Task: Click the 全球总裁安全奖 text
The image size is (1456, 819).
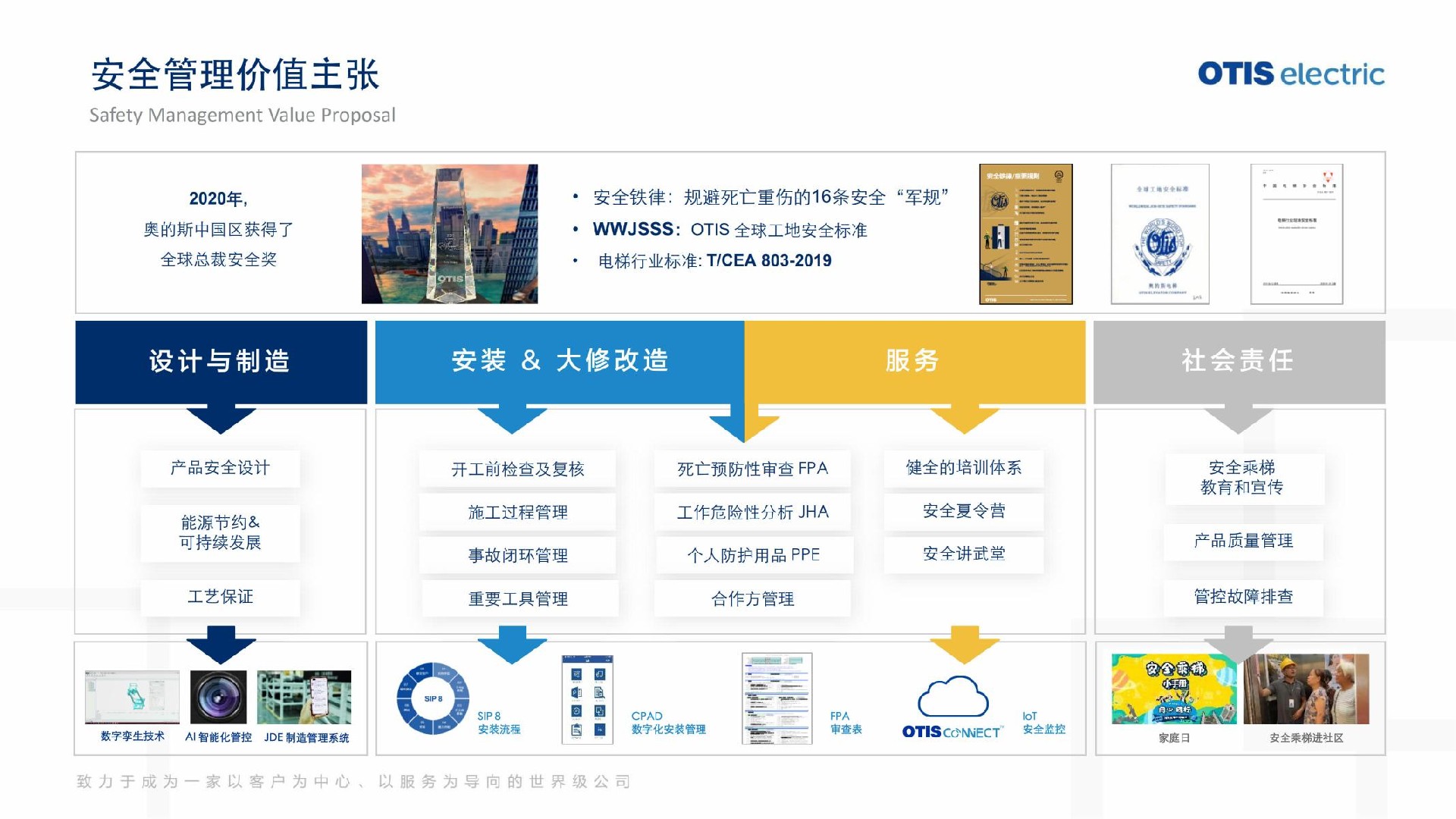Action: (218, 259)
